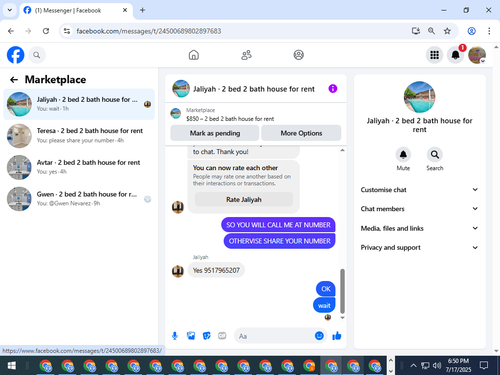Screen dimensions: 500x375
Task: Click large listing thumbnail in info panel
Action: pos(419,97)
